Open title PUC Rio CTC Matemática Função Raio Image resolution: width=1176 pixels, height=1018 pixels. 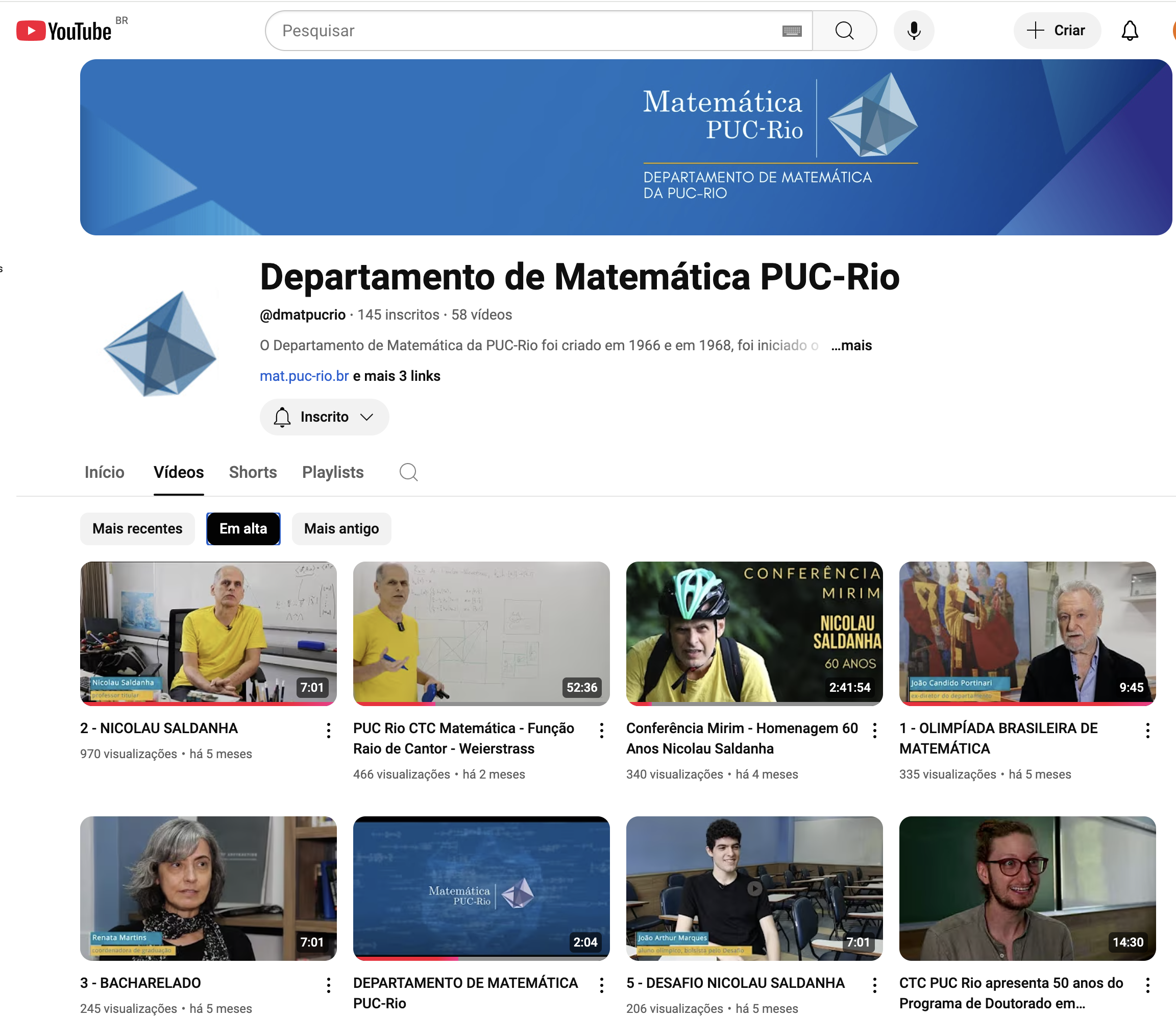[x=463, y=739]
